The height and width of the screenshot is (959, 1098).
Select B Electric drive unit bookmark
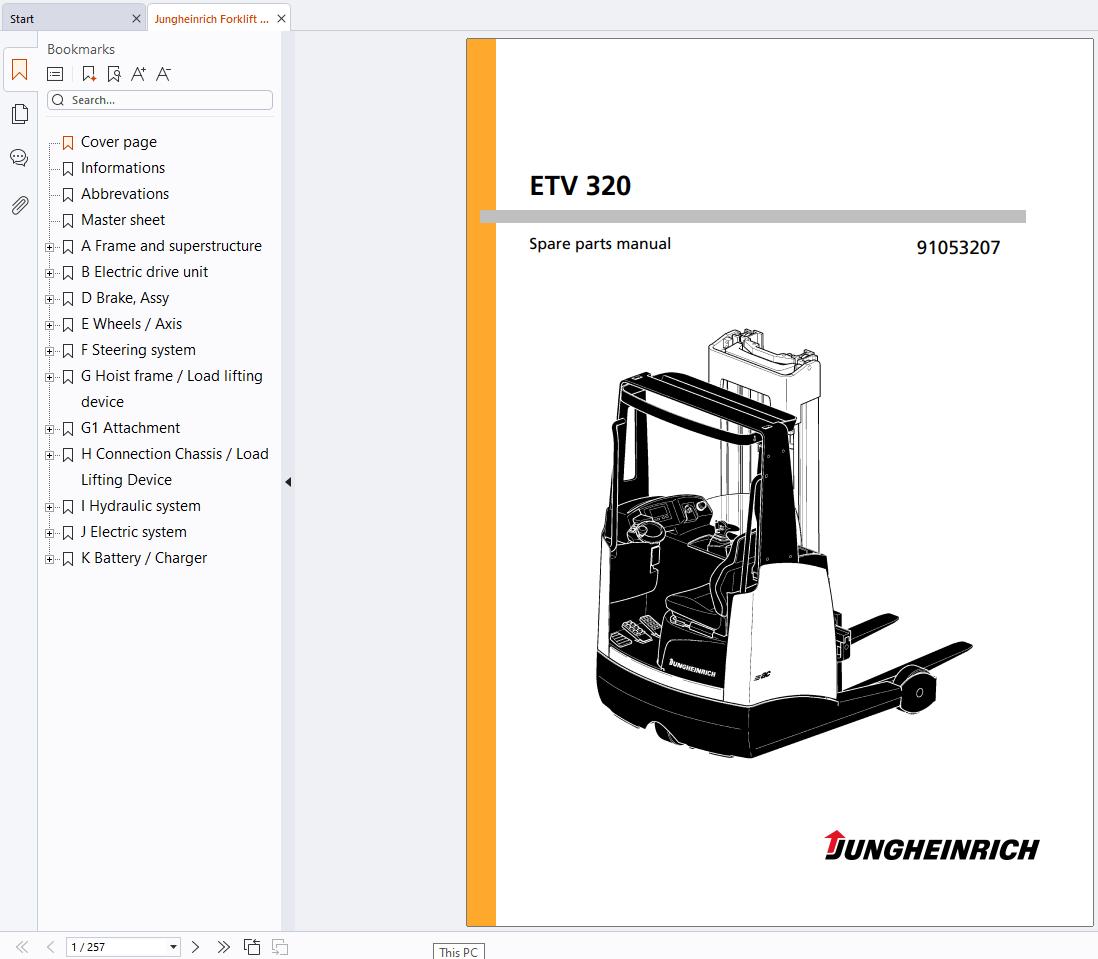[x=144, y=272]
